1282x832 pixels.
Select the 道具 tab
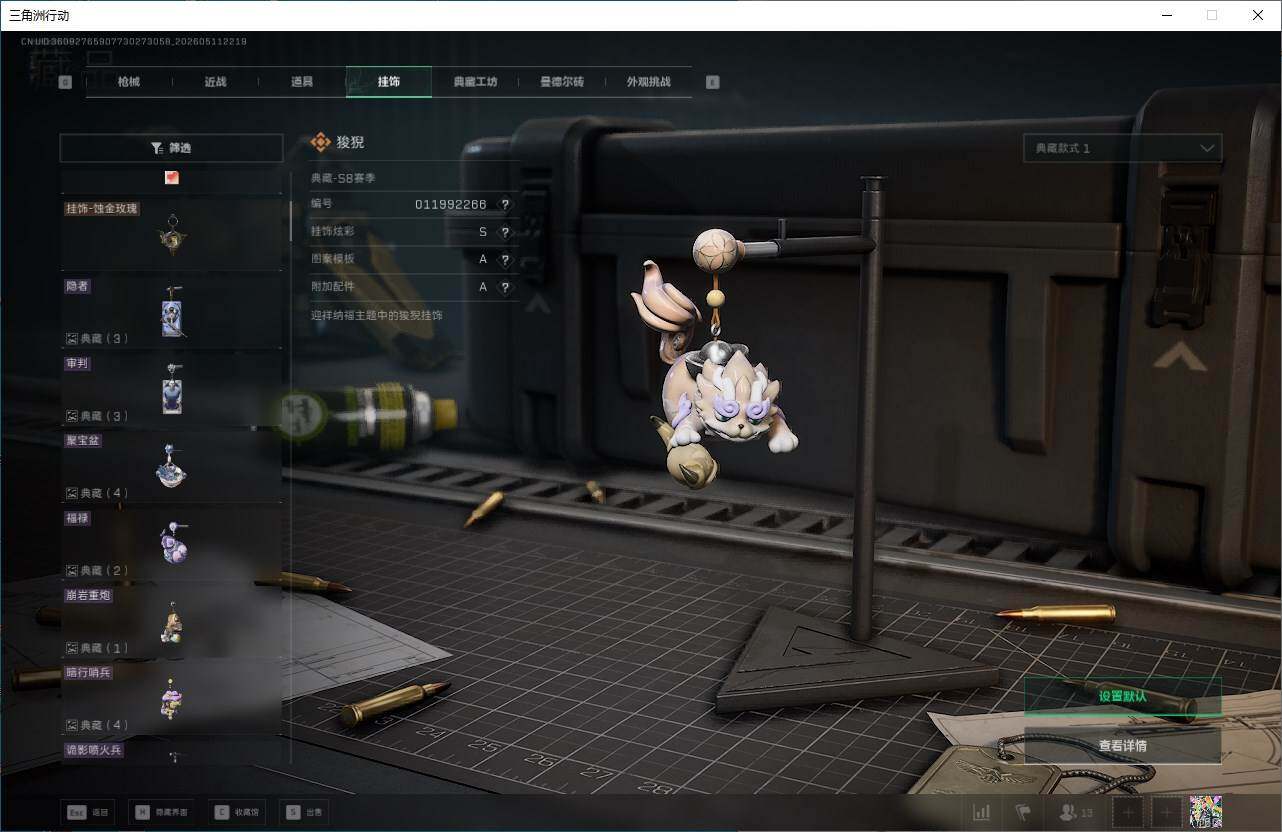tap(302, 82)
